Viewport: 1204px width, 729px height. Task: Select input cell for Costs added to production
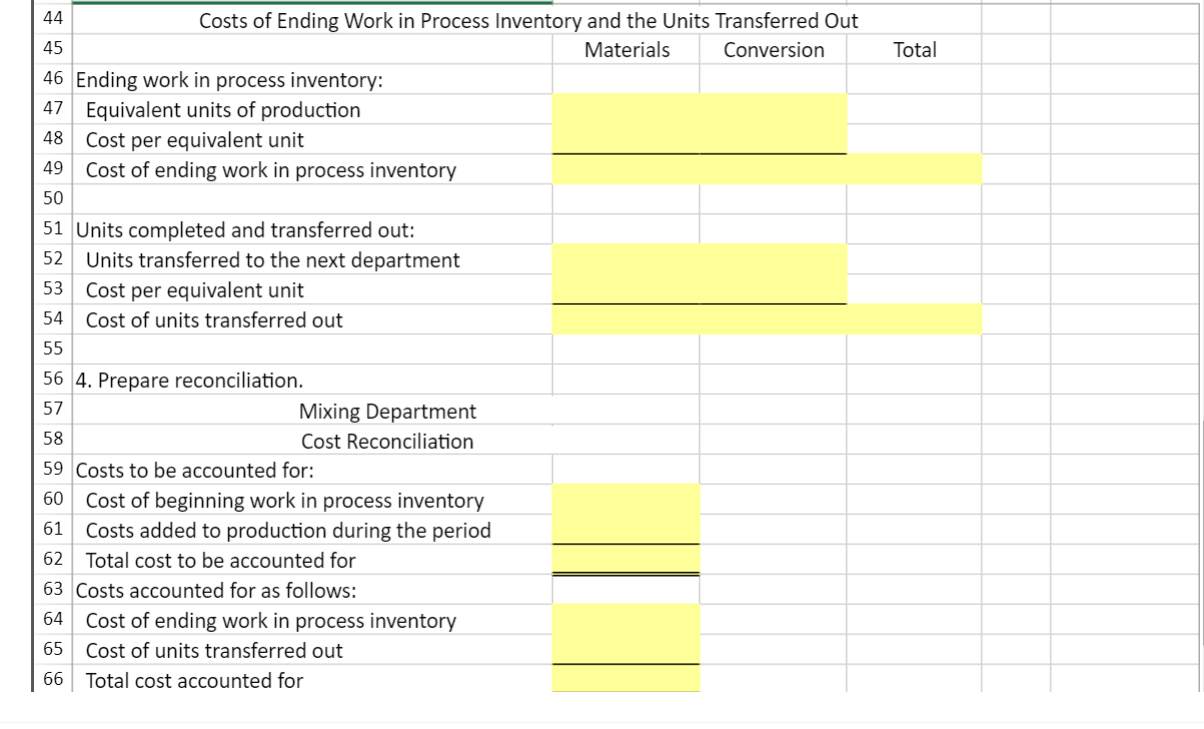point(626,530)
